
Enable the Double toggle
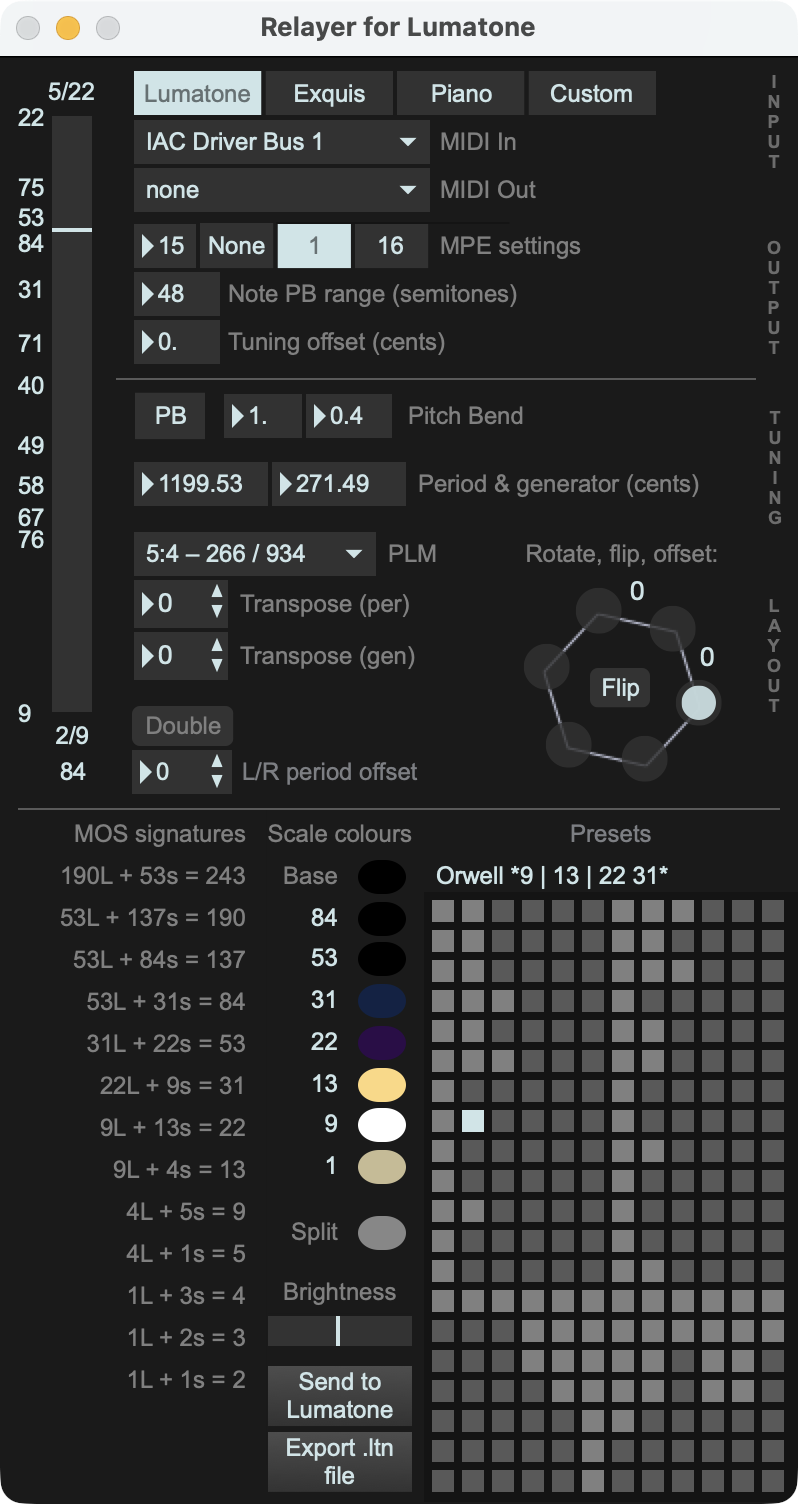[x=183, y=726]
